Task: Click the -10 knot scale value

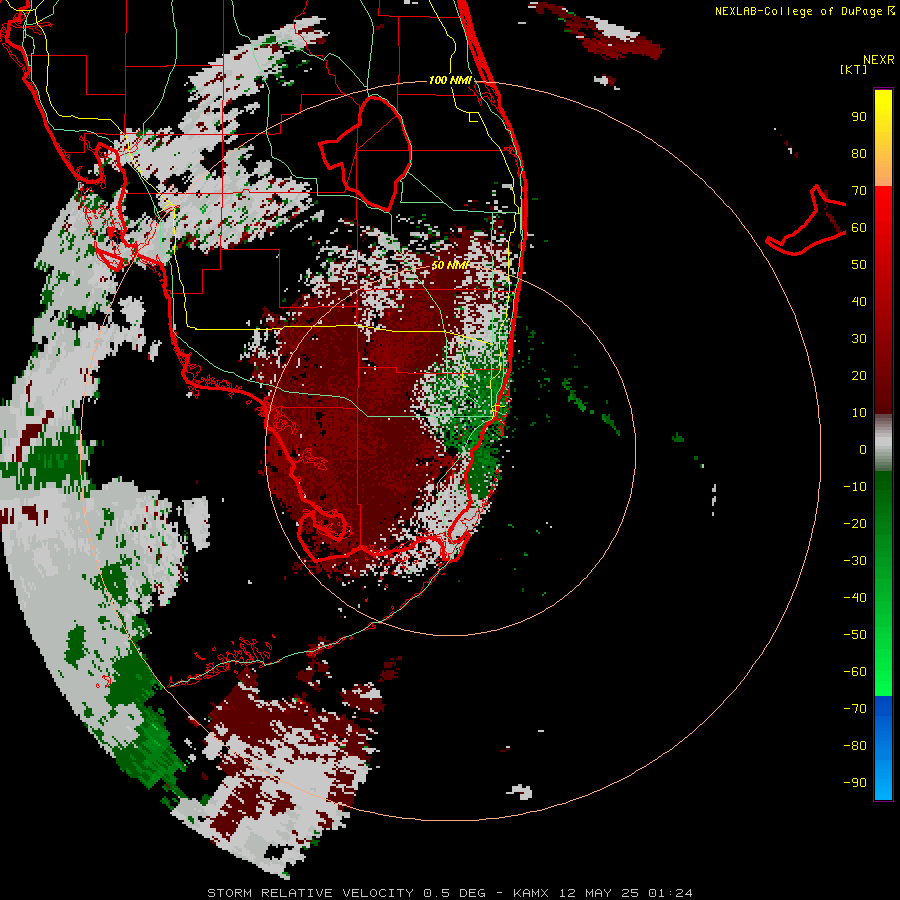Action: 855,487
